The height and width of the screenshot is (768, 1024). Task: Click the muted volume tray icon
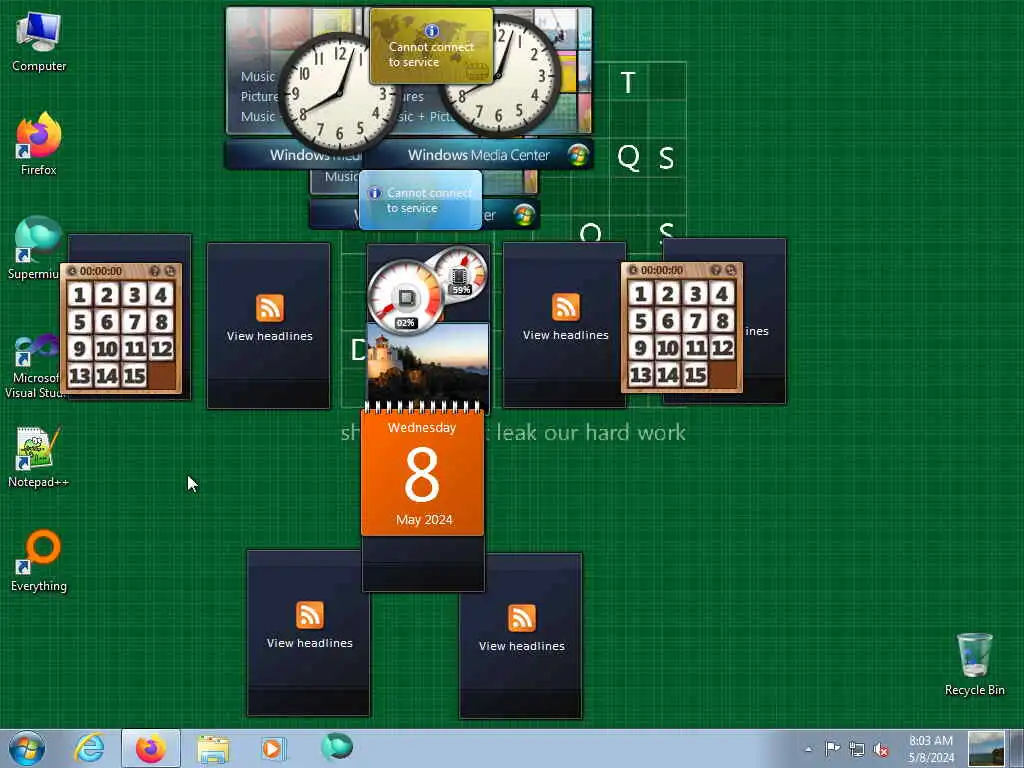(x=881, y=749)
